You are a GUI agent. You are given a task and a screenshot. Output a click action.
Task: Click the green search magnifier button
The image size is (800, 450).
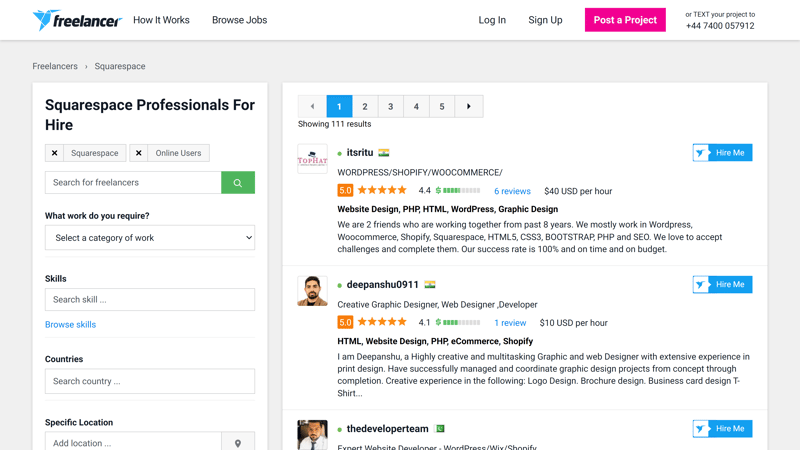[x=238, y=183]
